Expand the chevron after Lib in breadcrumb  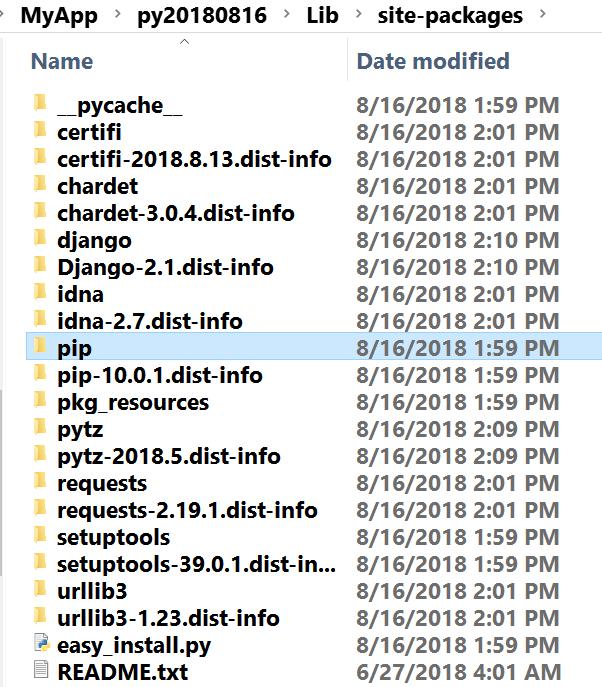358,14
